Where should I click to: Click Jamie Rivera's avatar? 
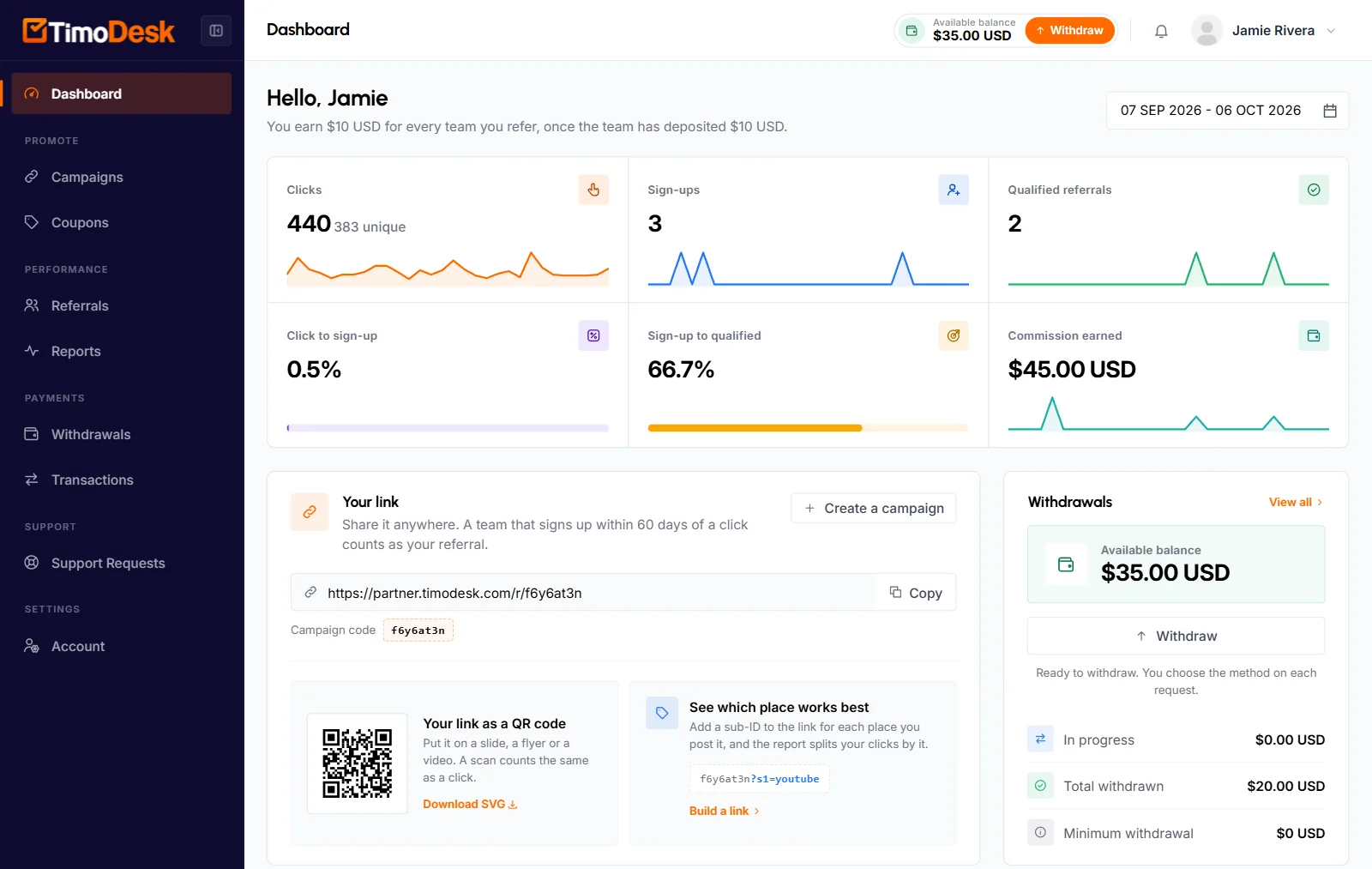click(x=1207, y=31)
